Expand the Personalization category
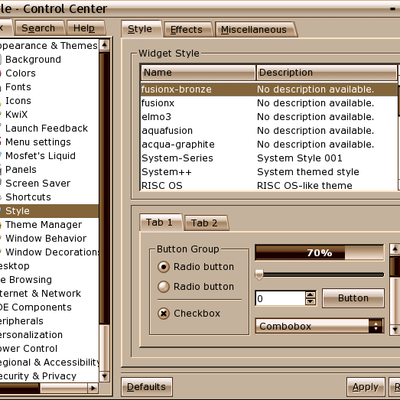This screenshot has width=400, height=400. (x=31, y=335)
